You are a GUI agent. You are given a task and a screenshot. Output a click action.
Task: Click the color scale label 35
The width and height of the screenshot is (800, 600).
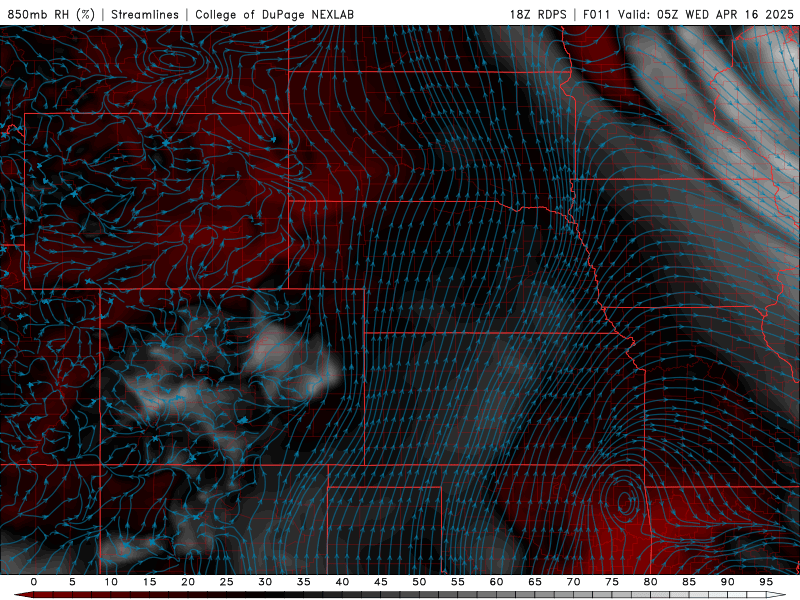(304, 582)
